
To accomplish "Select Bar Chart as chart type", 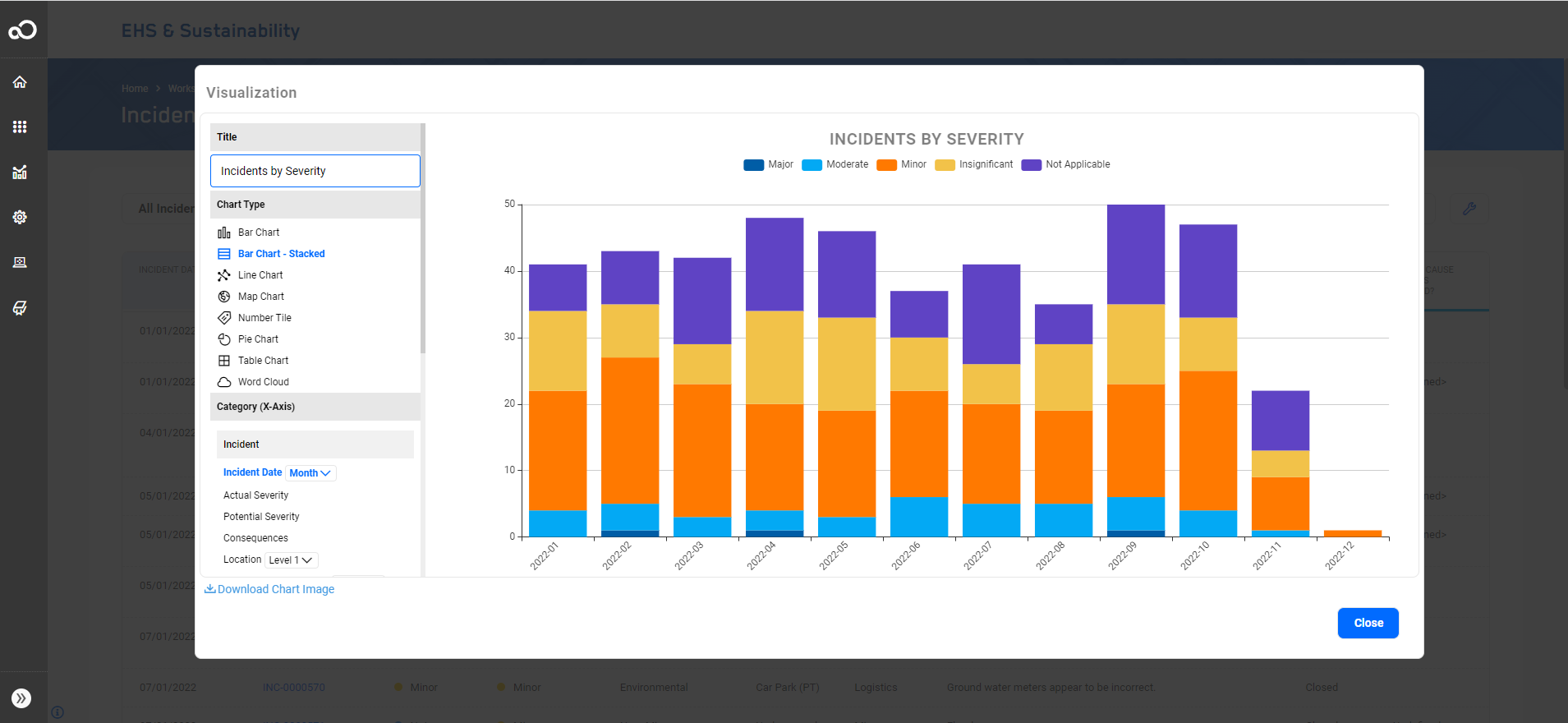I will [259, 233].
